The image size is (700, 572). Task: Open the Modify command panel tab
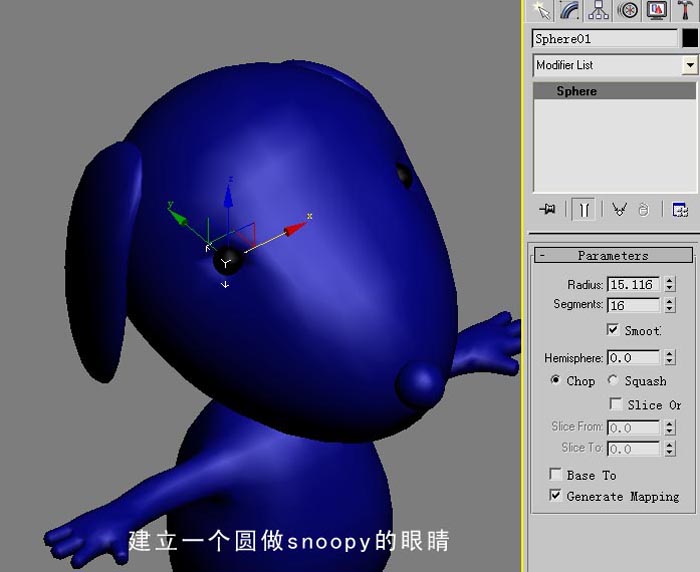pos(570,10)
